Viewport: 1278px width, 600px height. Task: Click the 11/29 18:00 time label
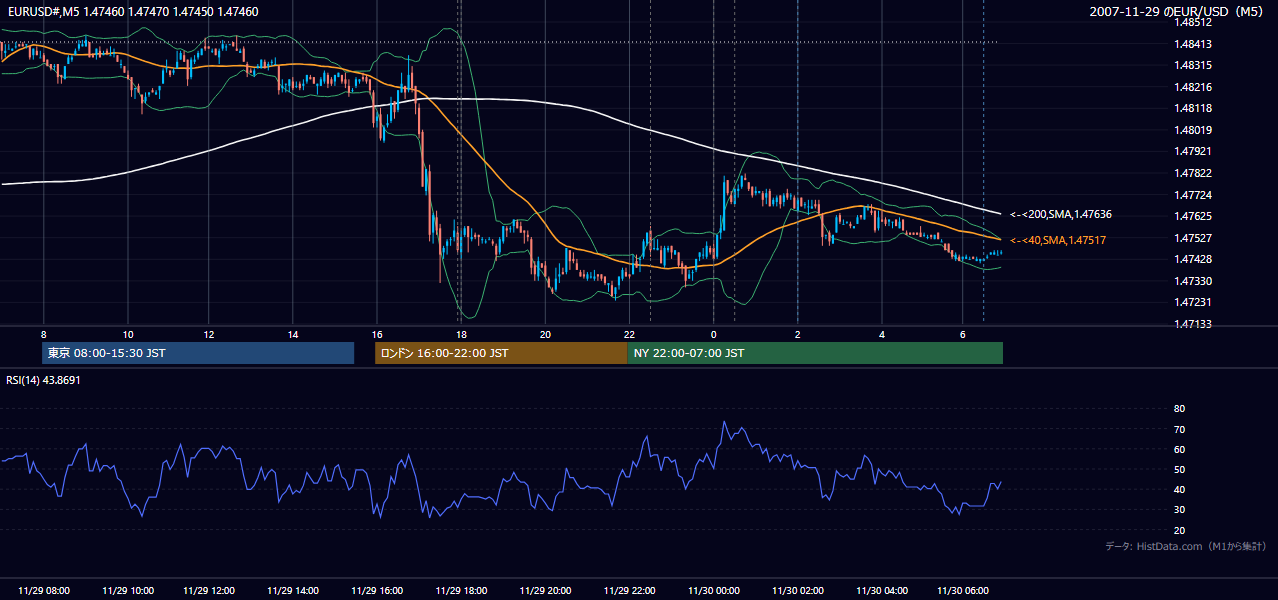(x=462, y=590)
